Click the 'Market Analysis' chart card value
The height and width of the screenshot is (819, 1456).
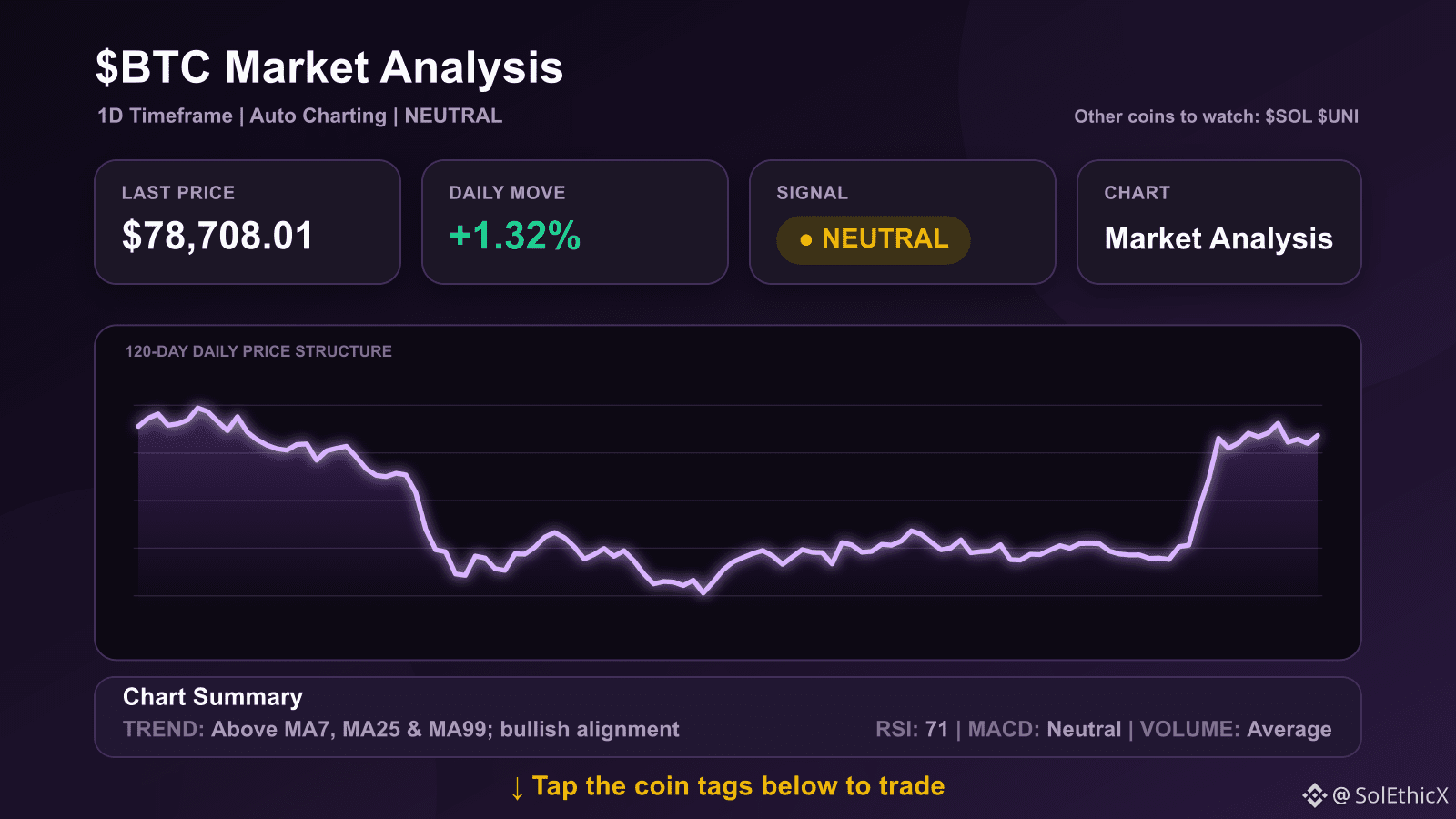pos(1218,238)
